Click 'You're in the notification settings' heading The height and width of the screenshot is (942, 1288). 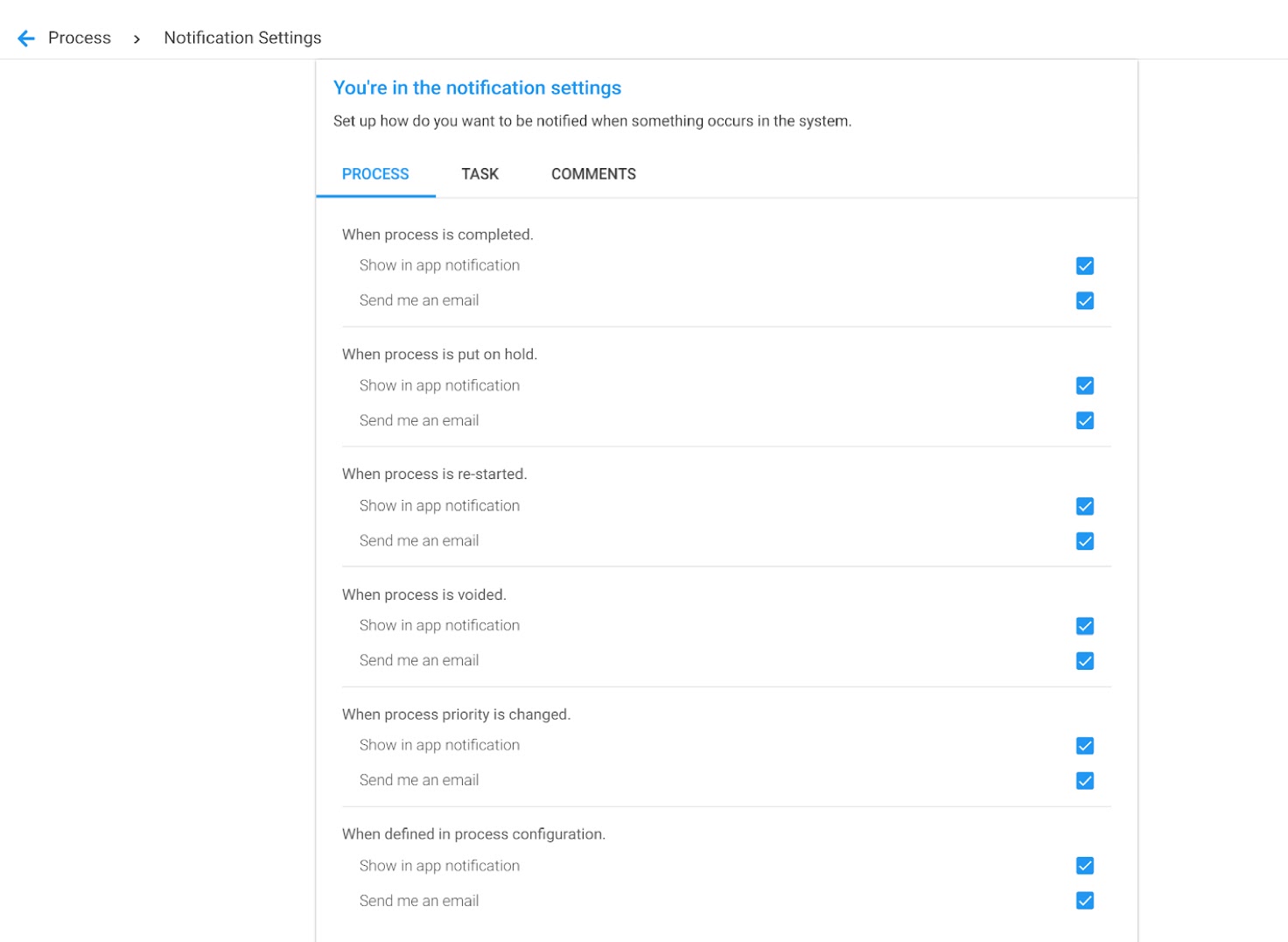(477, 88)
